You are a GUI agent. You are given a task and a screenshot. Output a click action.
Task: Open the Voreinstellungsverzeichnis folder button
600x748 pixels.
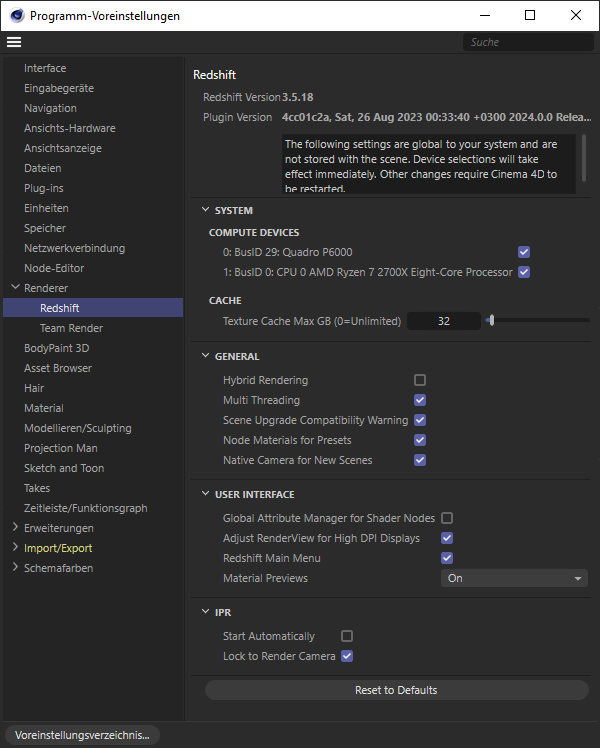(x=81, y=735)
